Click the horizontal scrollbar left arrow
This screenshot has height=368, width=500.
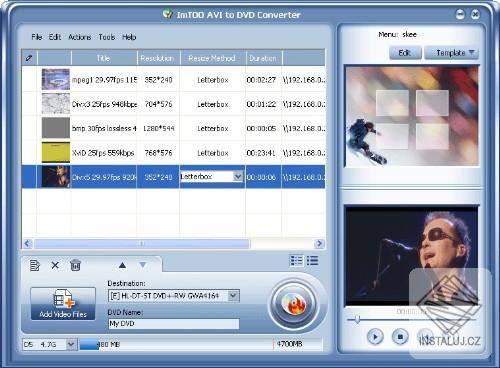[28, 244]
